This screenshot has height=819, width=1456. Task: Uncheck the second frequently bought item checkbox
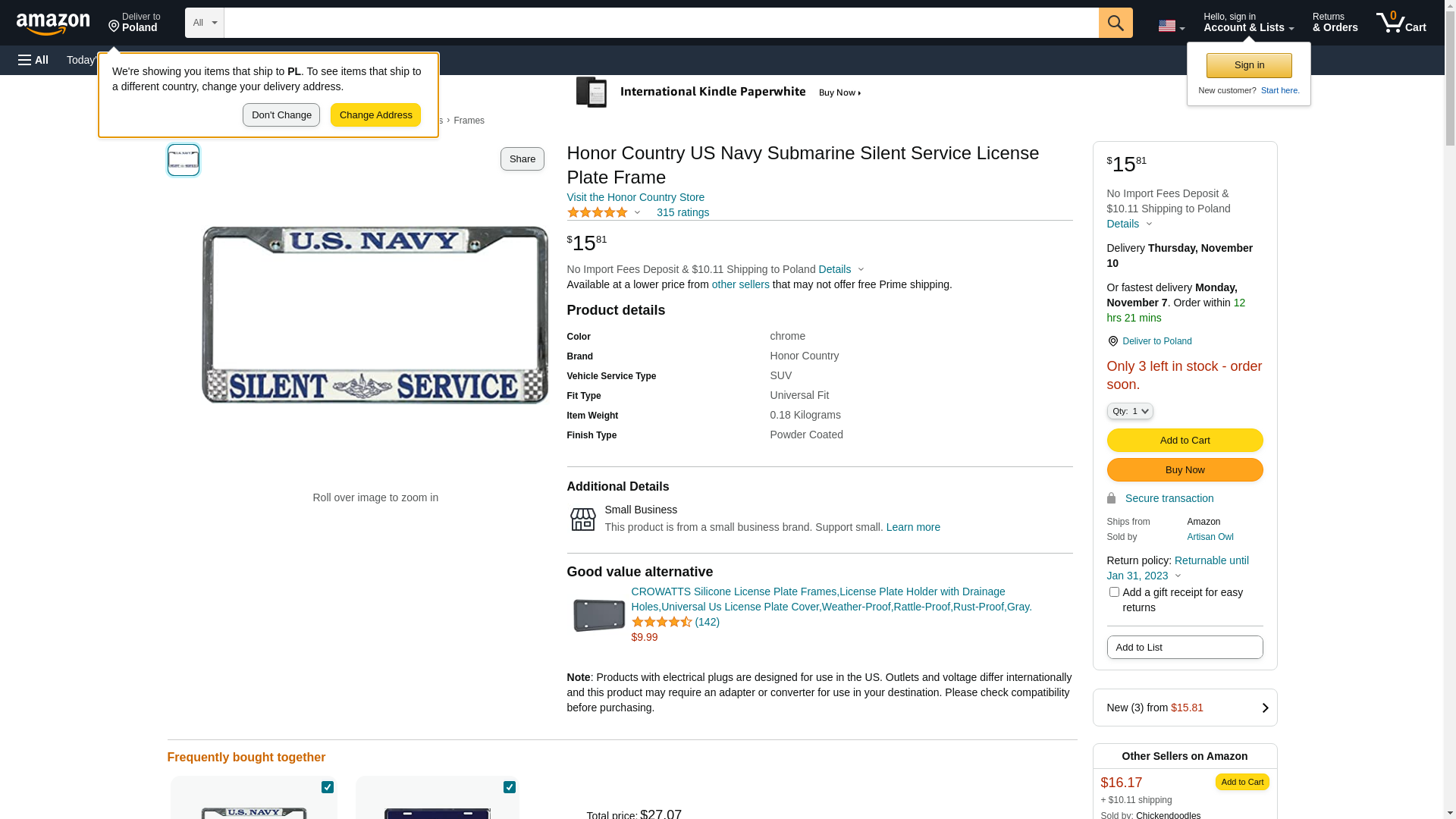510,787
